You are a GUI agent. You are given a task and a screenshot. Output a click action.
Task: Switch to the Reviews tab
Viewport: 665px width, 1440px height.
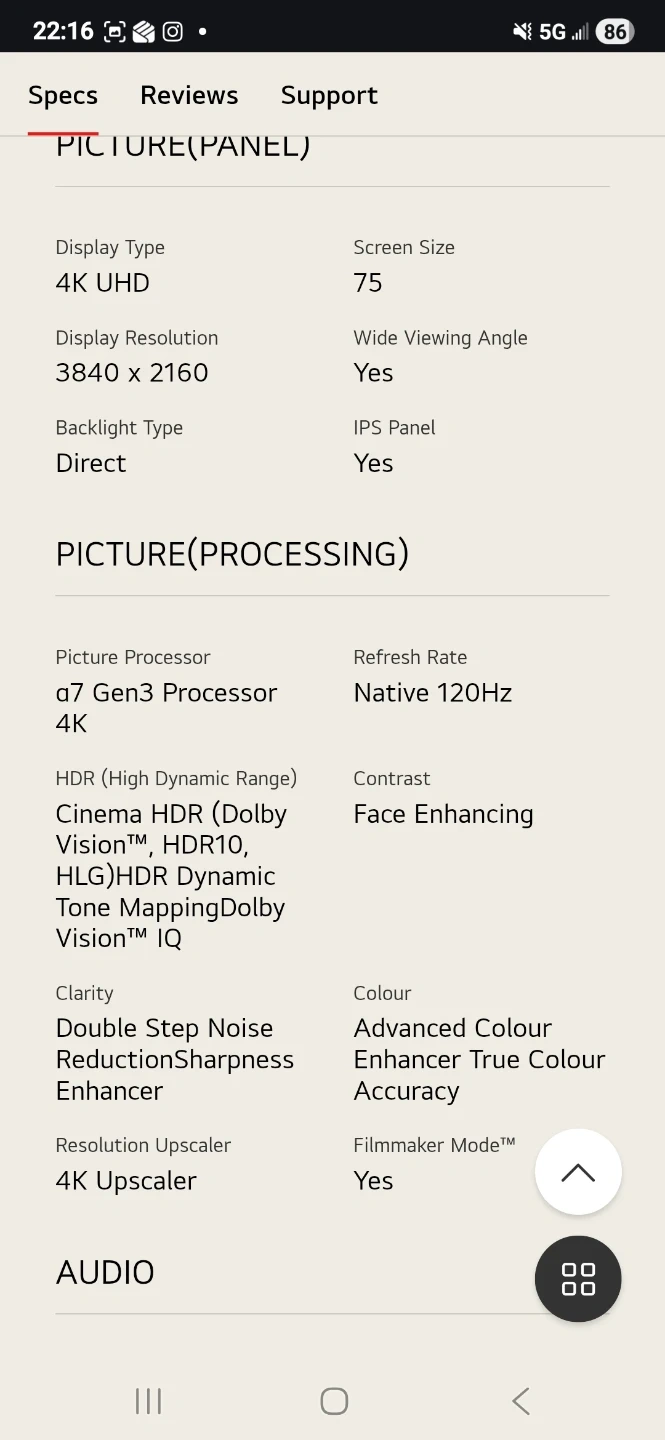[189, 96]
